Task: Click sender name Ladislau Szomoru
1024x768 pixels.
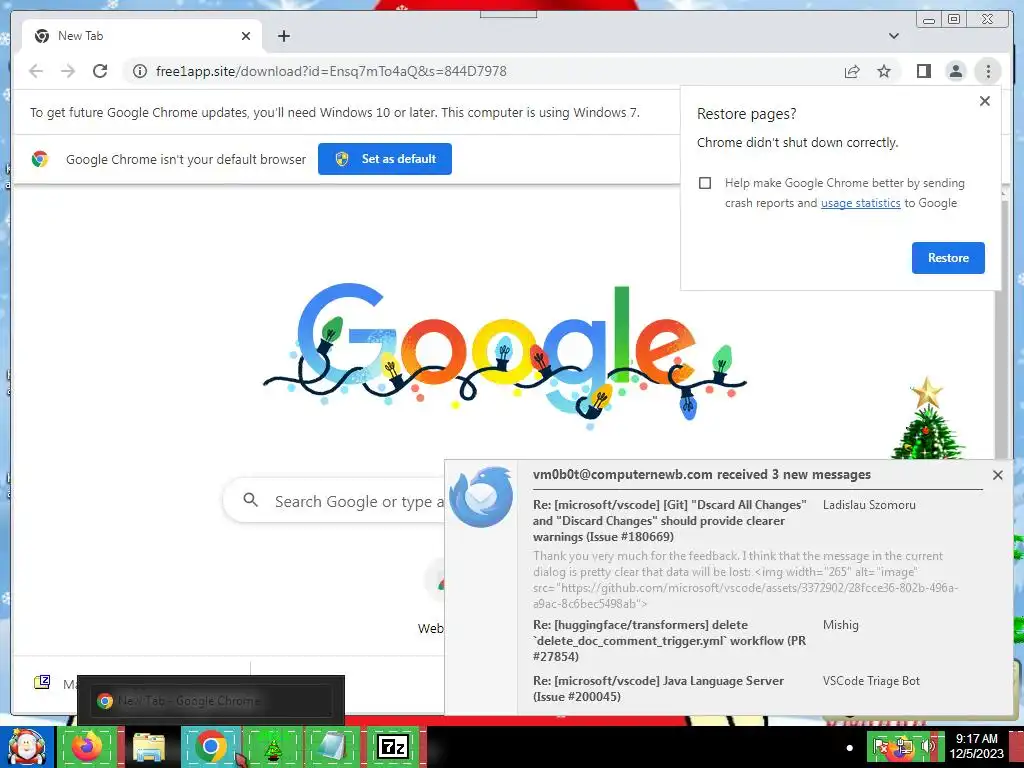Action: (869, 505)
